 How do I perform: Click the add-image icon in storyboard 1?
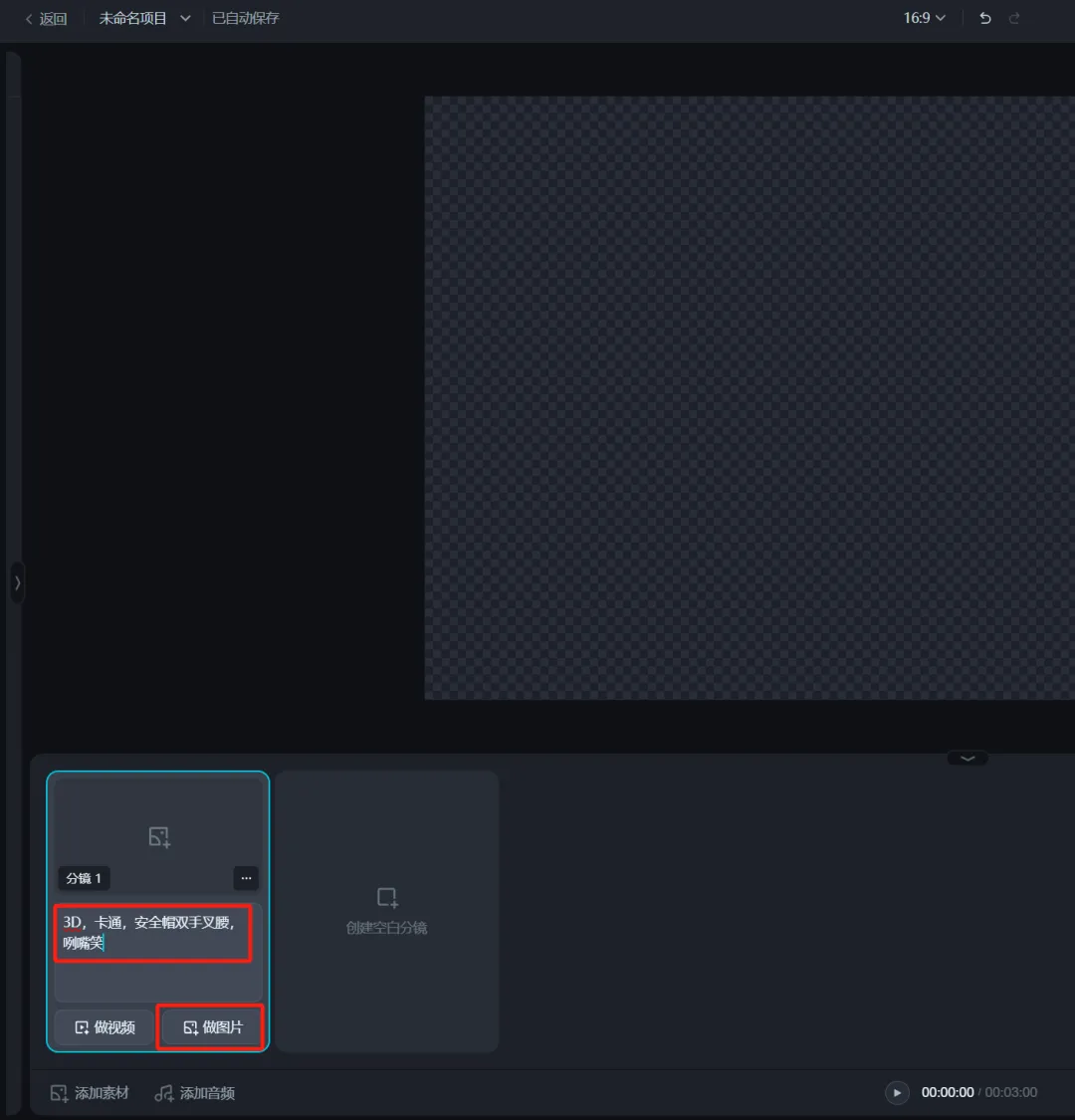click(159, 836)
